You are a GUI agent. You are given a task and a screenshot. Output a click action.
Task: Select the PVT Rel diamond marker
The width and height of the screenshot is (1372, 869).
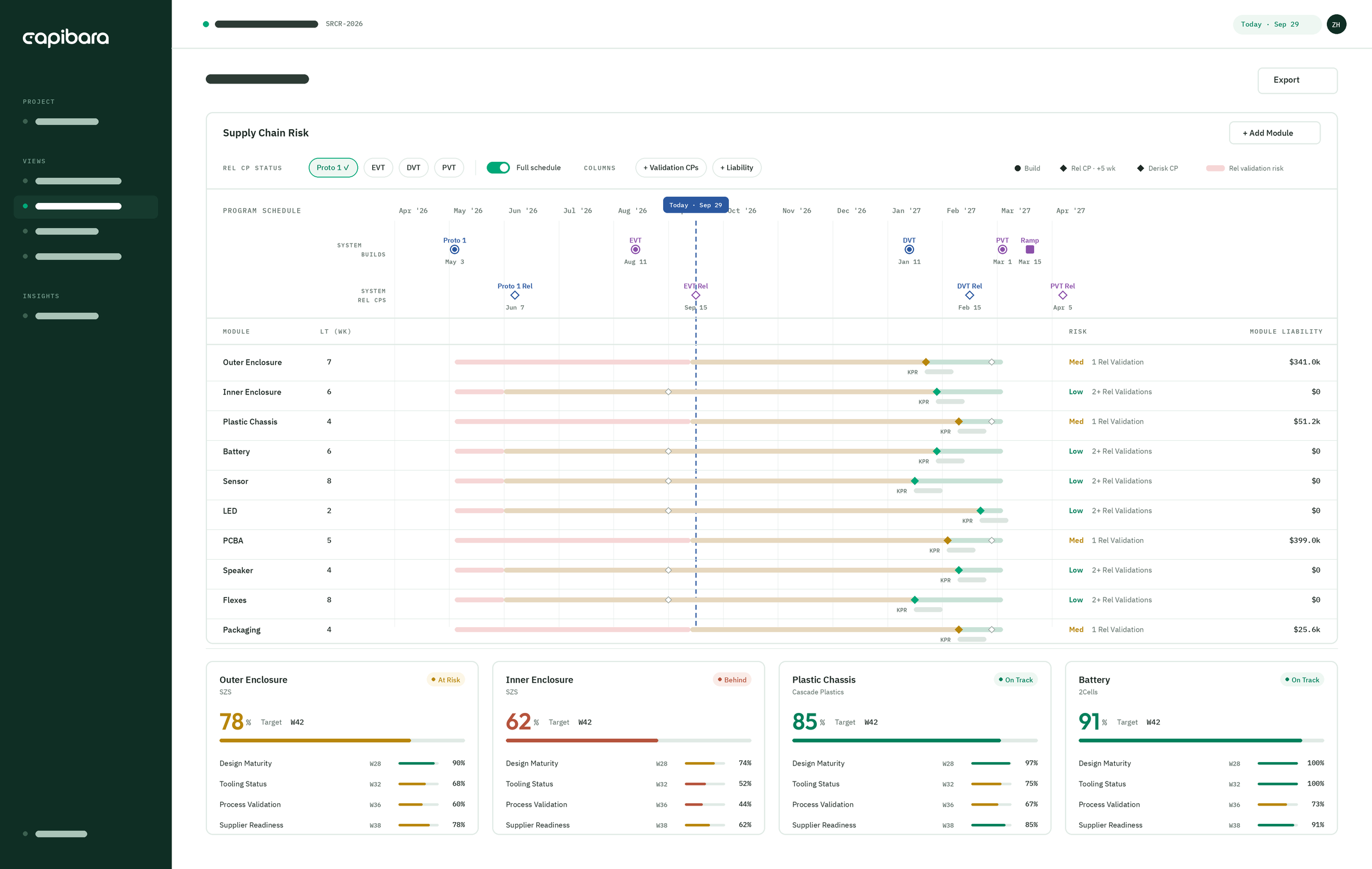point(1063,296)
